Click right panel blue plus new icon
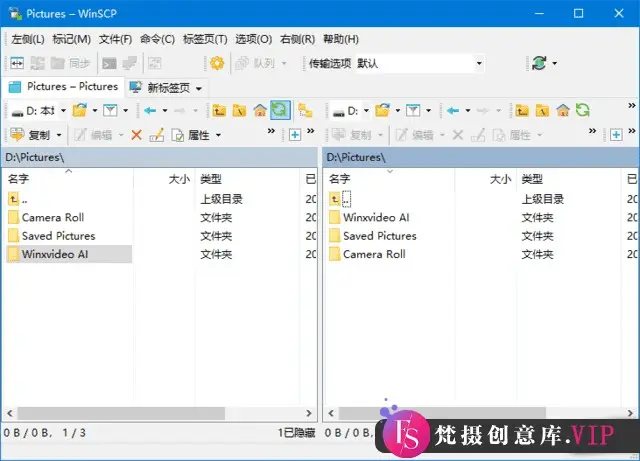 pyautogui.click(x=616, y=135)
